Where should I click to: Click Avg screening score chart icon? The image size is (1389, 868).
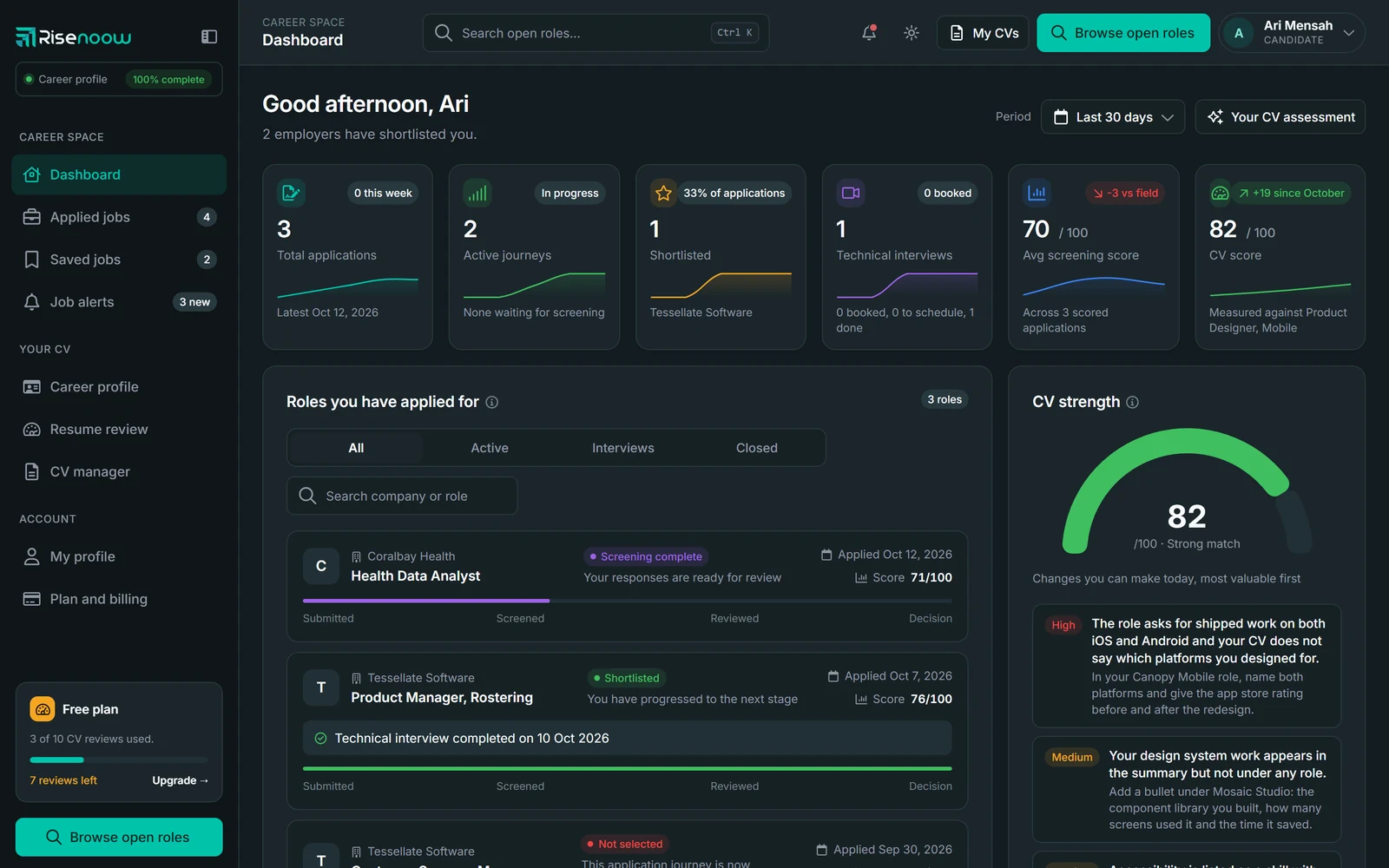(1037, 193)
